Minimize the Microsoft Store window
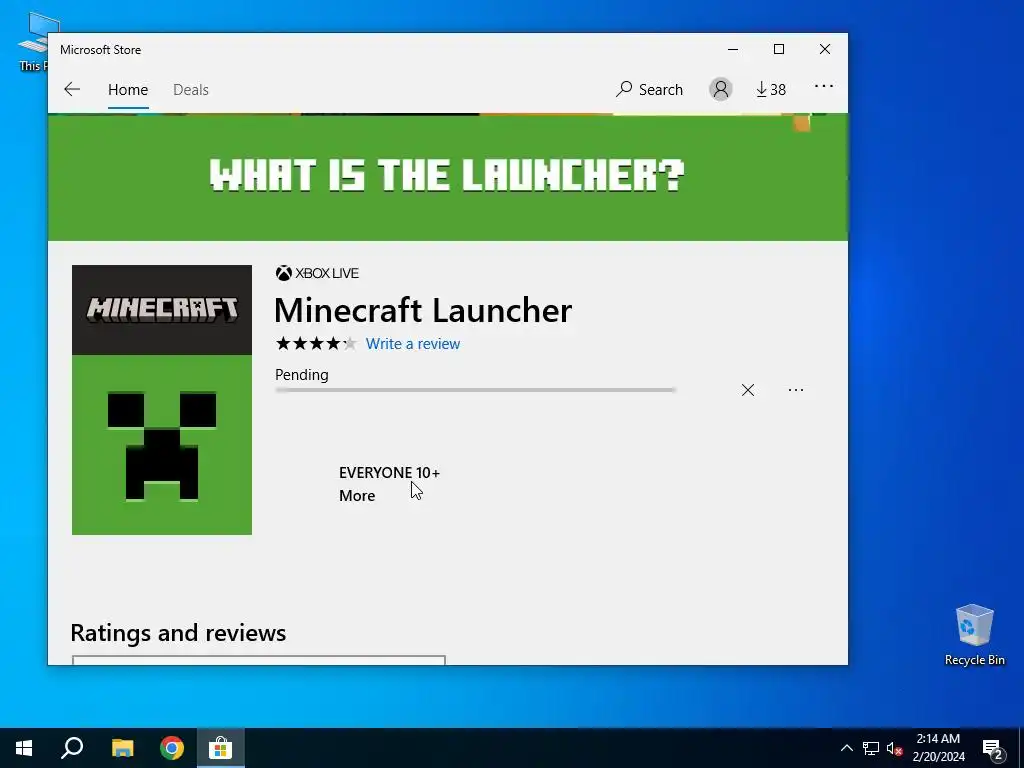 click(733, 50)
